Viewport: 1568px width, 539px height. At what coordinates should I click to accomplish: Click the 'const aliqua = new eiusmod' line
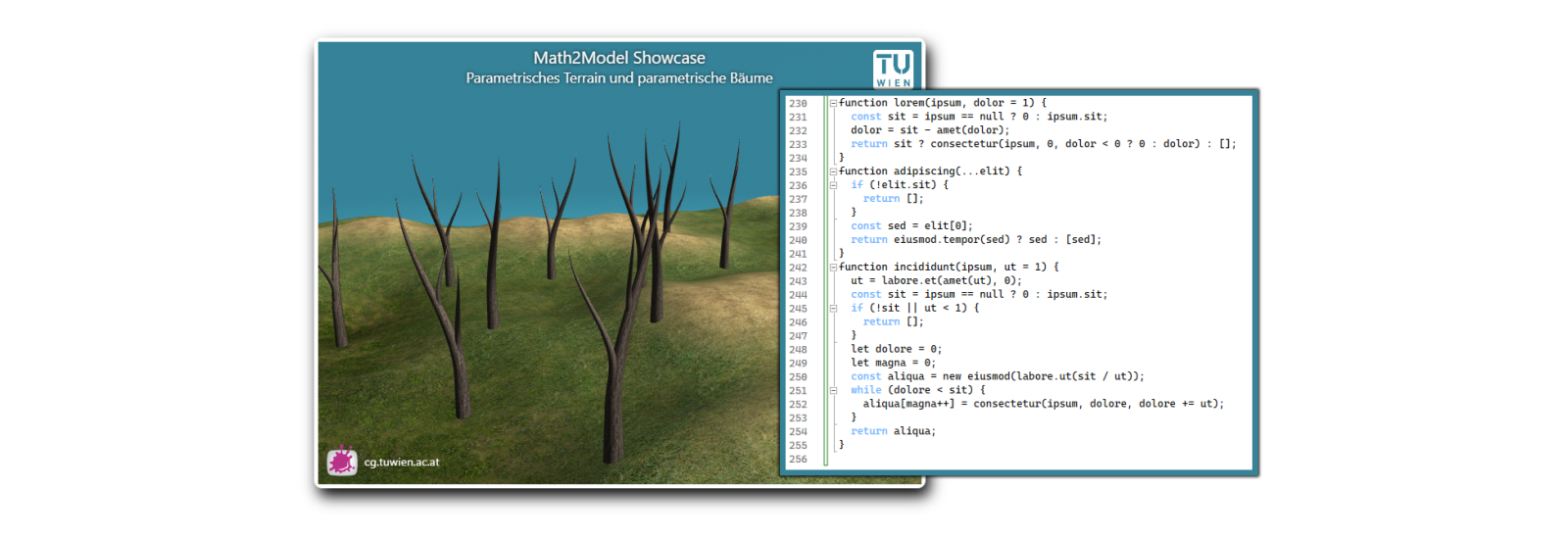coord(997,377)
